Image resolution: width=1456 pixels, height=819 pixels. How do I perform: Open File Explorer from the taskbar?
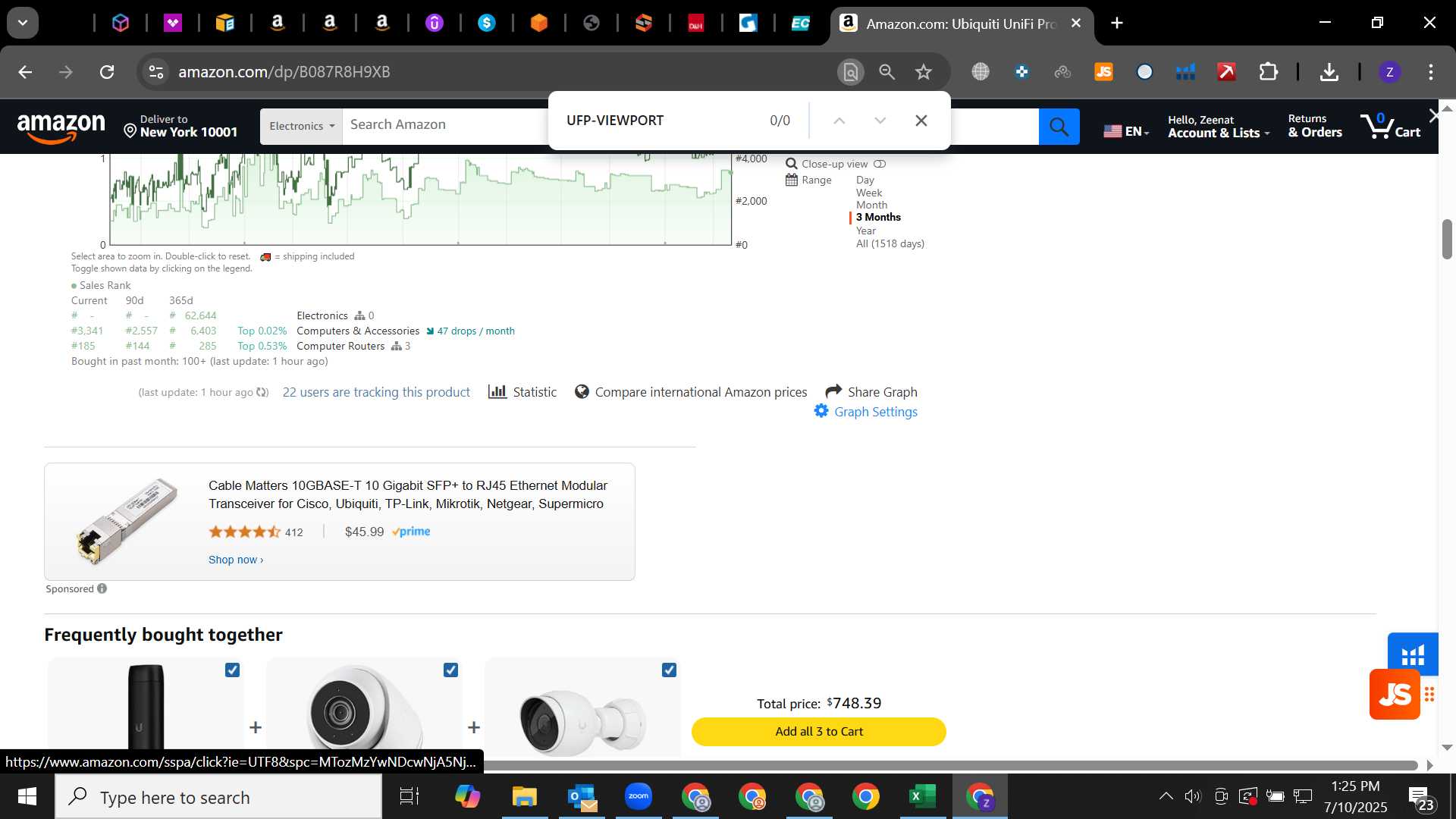click(524, 796)
